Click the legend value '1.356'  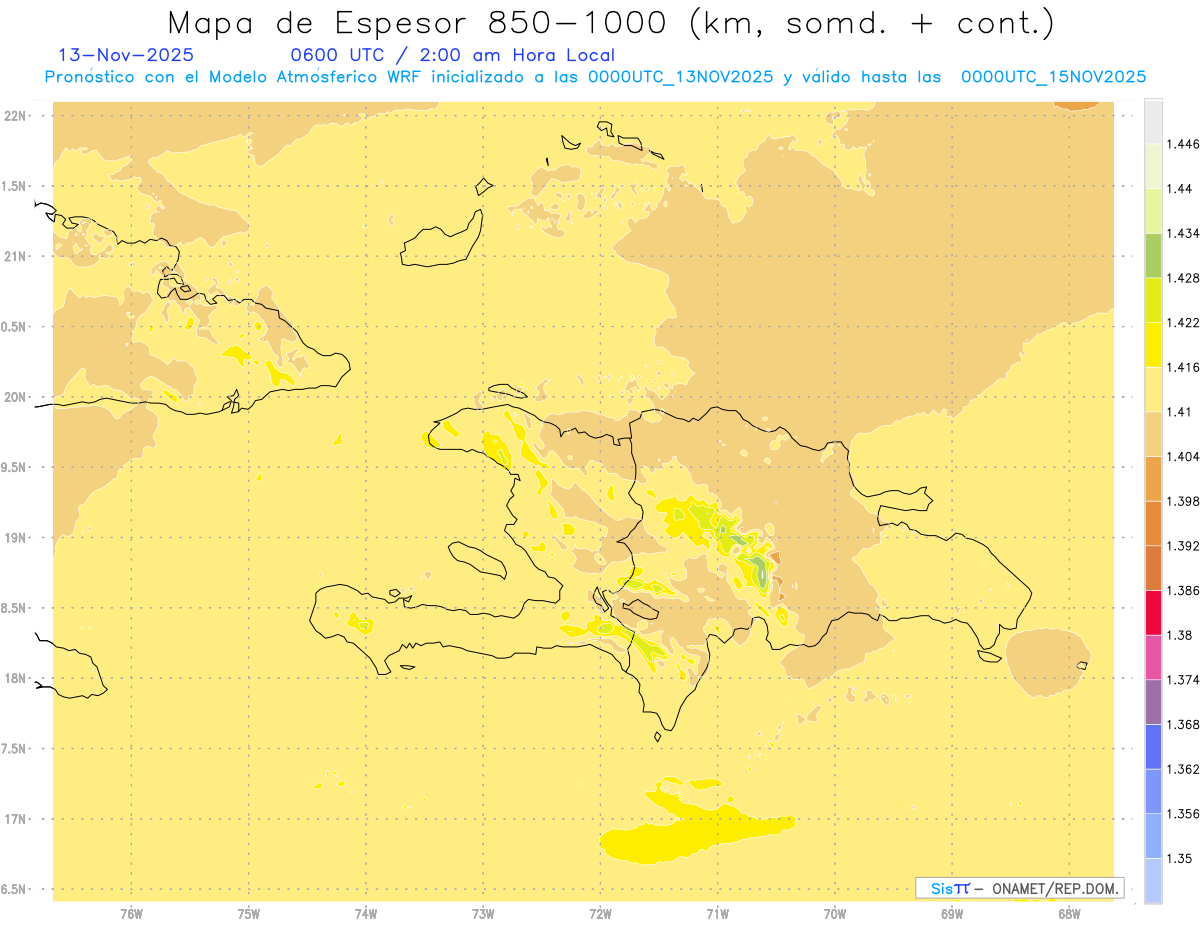[x=1181, y=814]
